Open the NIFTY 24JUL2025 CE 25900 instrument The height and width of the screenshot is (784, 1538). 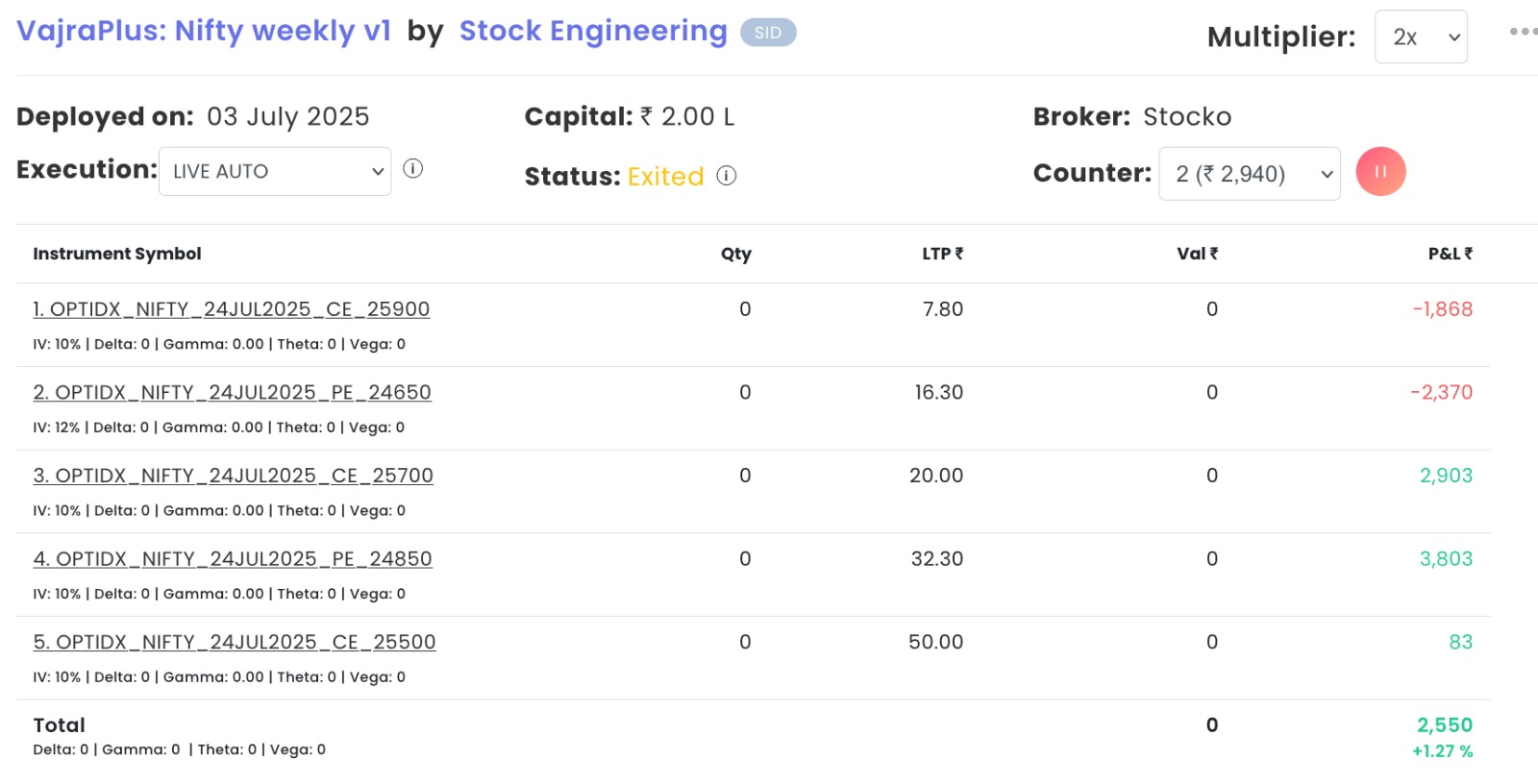(231, 309)
